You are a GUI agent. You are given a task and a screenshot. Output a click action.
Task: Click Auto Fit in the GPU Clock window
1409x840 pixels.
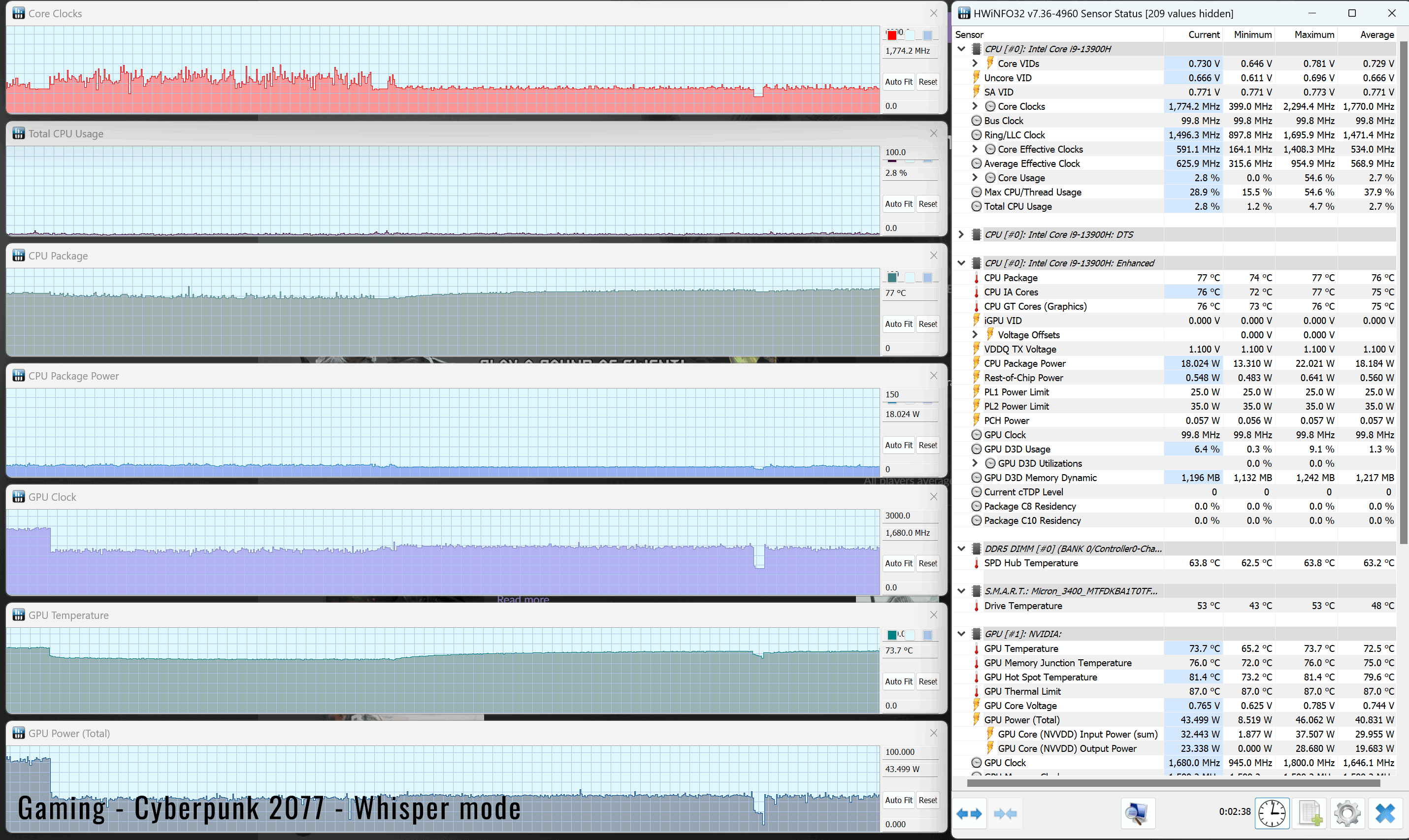click(898, 563)
